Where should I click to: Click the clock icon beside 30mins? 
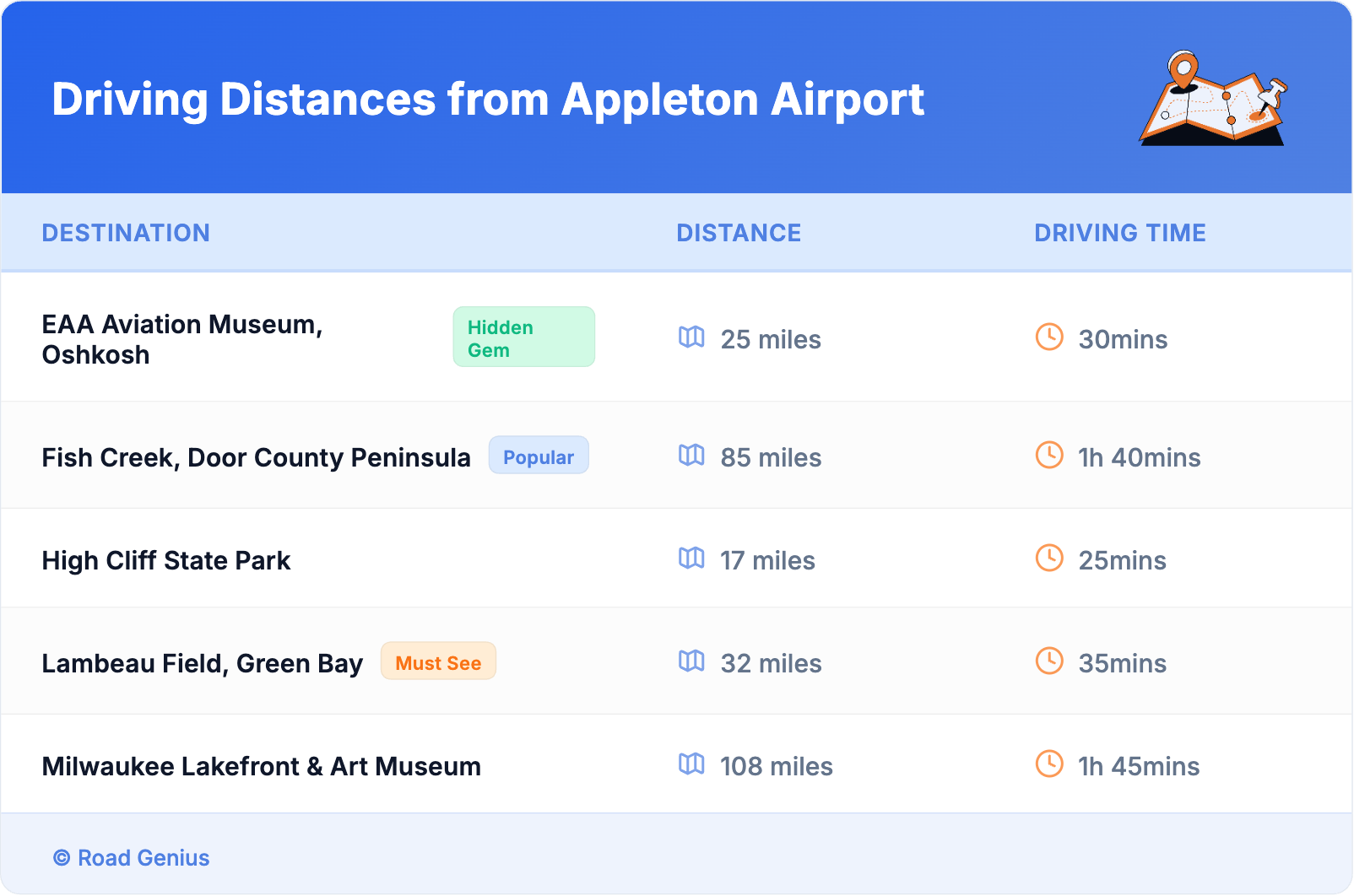coord(1049,337)
